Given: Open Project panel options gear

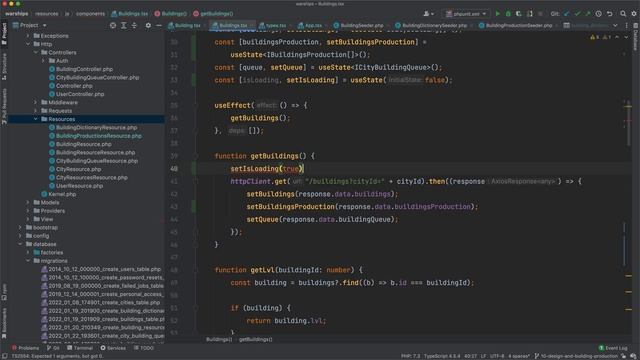Looking at the screenshot, I should pos(148,25).
